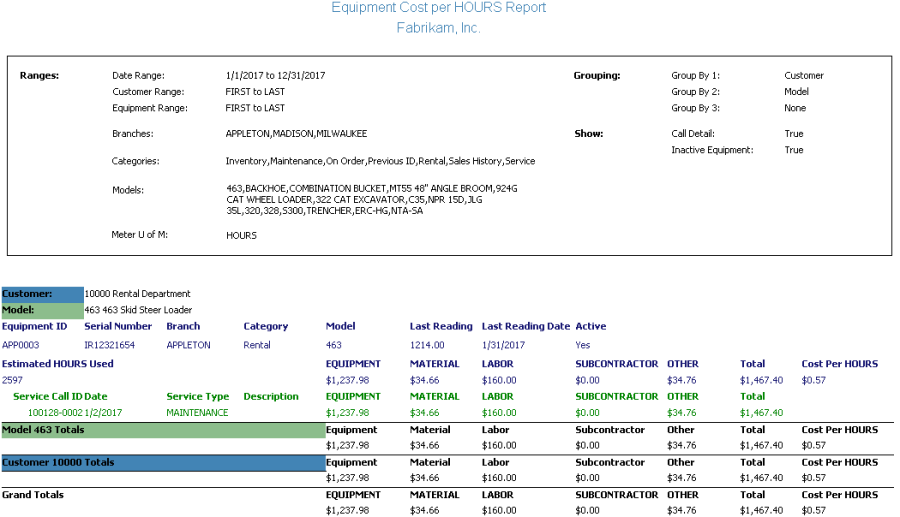900x517 pixels.
Task: Select the green Model 463 Totals bar
Action: pos(163,430)
